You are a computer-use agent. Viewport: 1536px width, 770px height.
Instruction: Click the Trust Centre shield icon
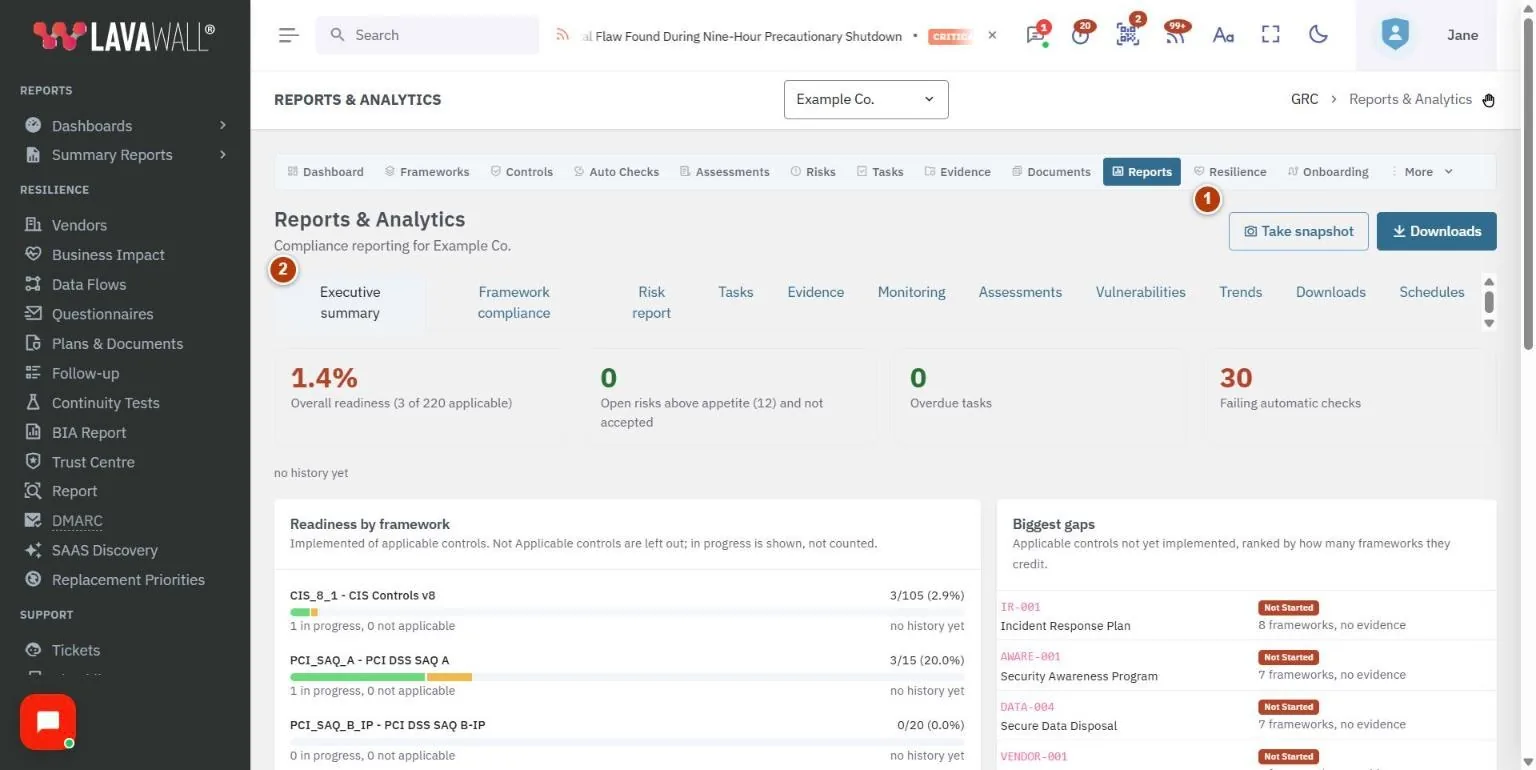33,462
